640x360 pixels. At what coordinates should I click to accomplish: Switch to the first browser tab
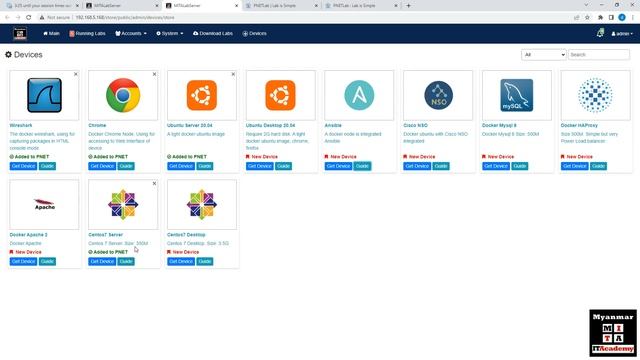(43, 6)
